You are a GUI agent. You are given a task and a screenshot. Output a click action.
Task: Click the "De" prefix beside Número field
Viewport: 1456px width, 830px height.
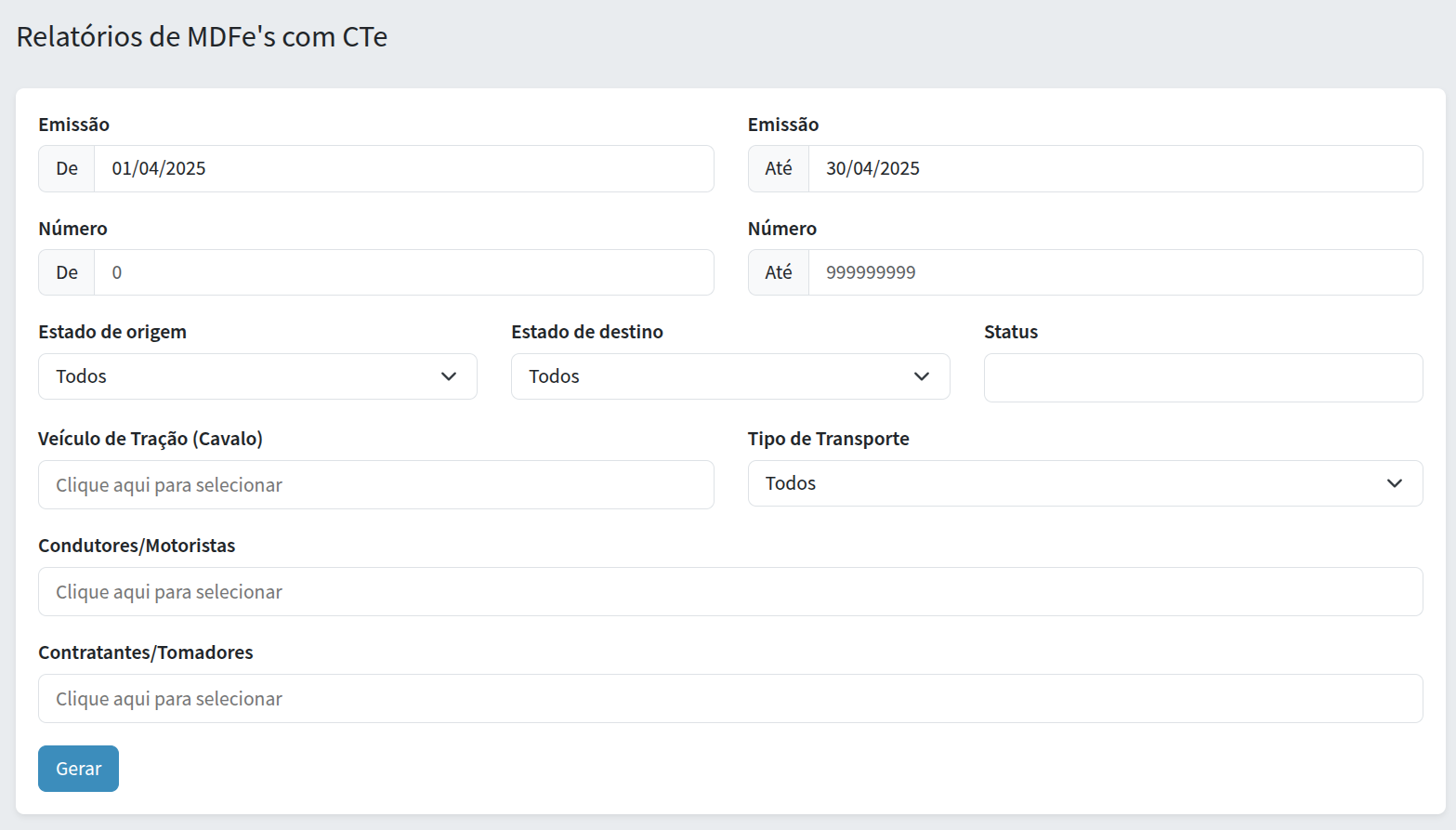tap(67, 272)
